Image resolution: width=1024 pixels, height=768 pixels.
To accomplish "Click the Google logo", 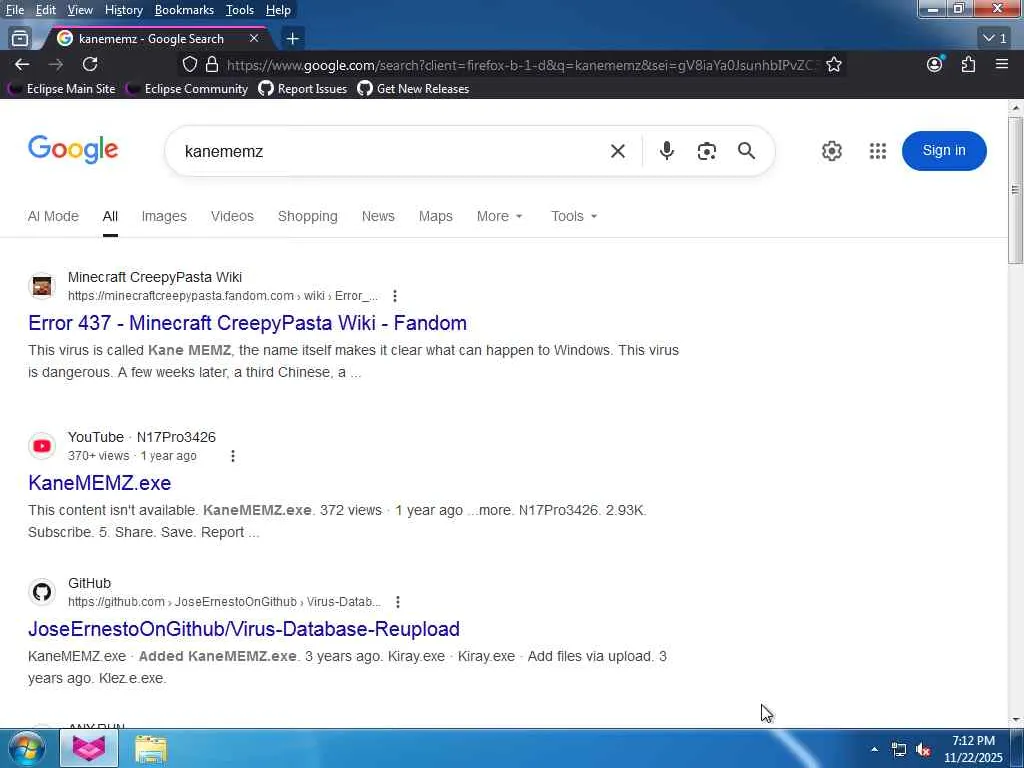I will click(73, 150).
